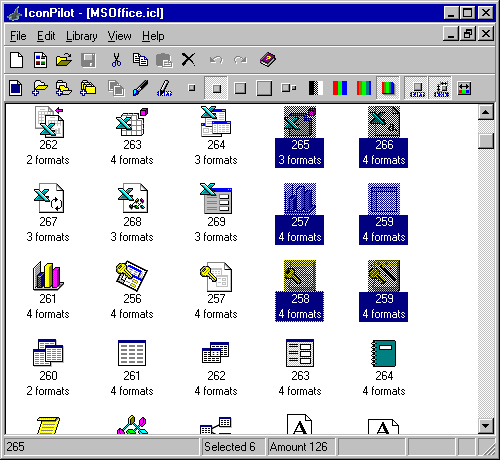
Task: Toggle the dotted-frame icon label button
Action: [x=441, y=88]
